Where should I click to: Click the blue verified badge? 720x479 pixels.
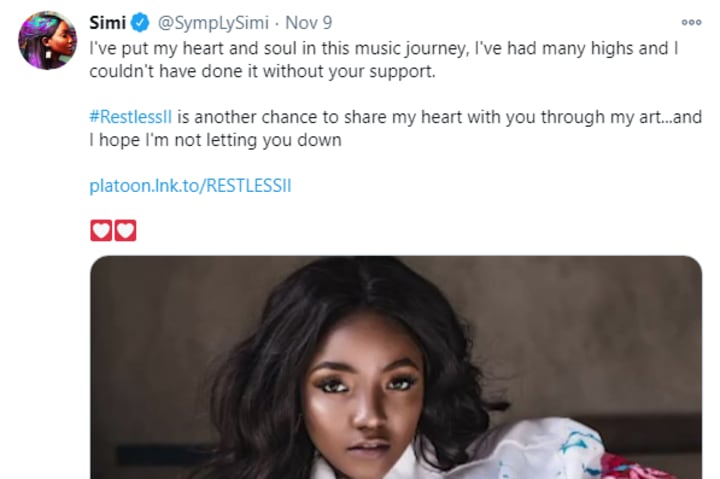click(x=140, y=22)
